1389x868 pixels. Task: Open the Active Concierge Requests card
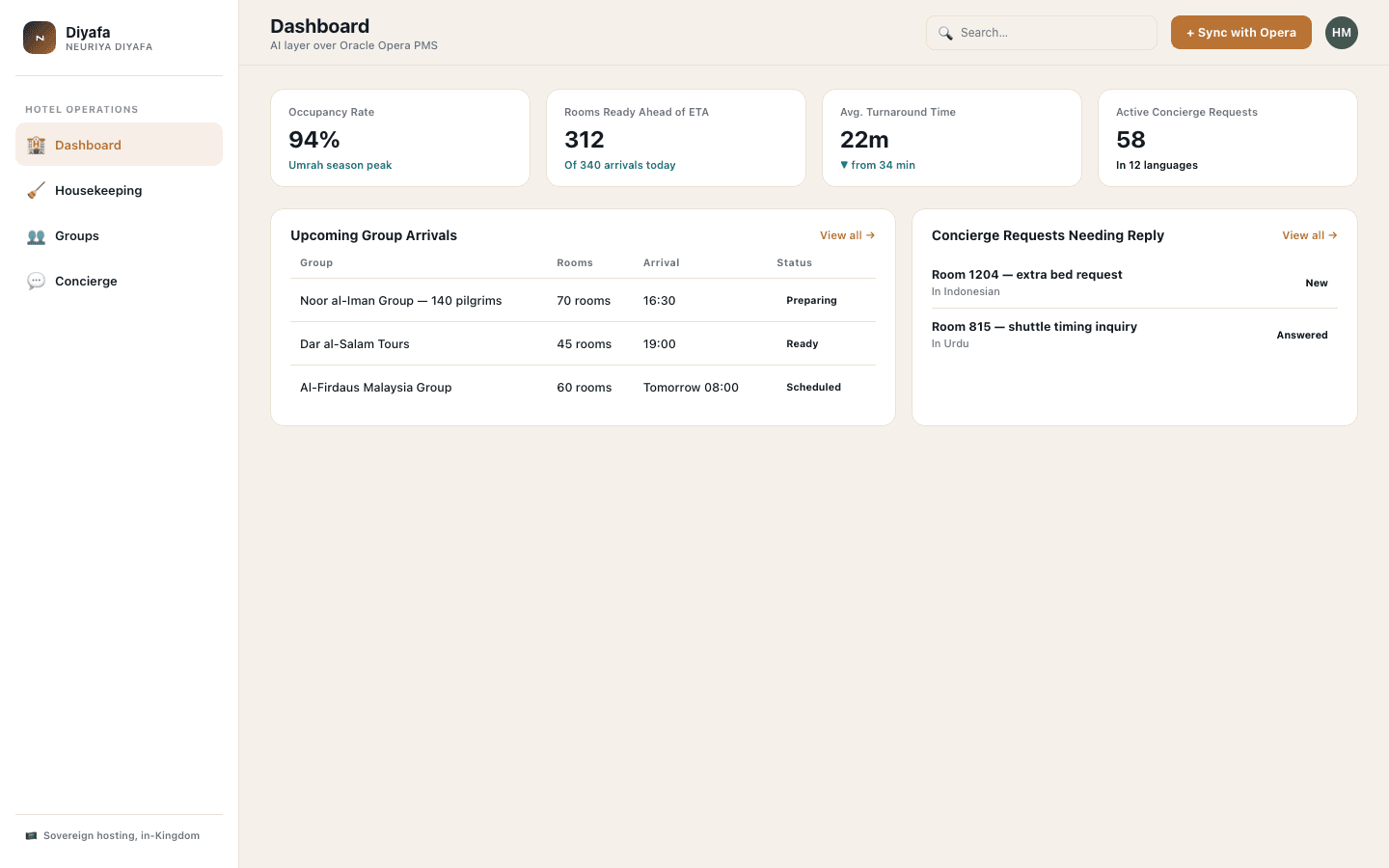[x=1228, y=138]
